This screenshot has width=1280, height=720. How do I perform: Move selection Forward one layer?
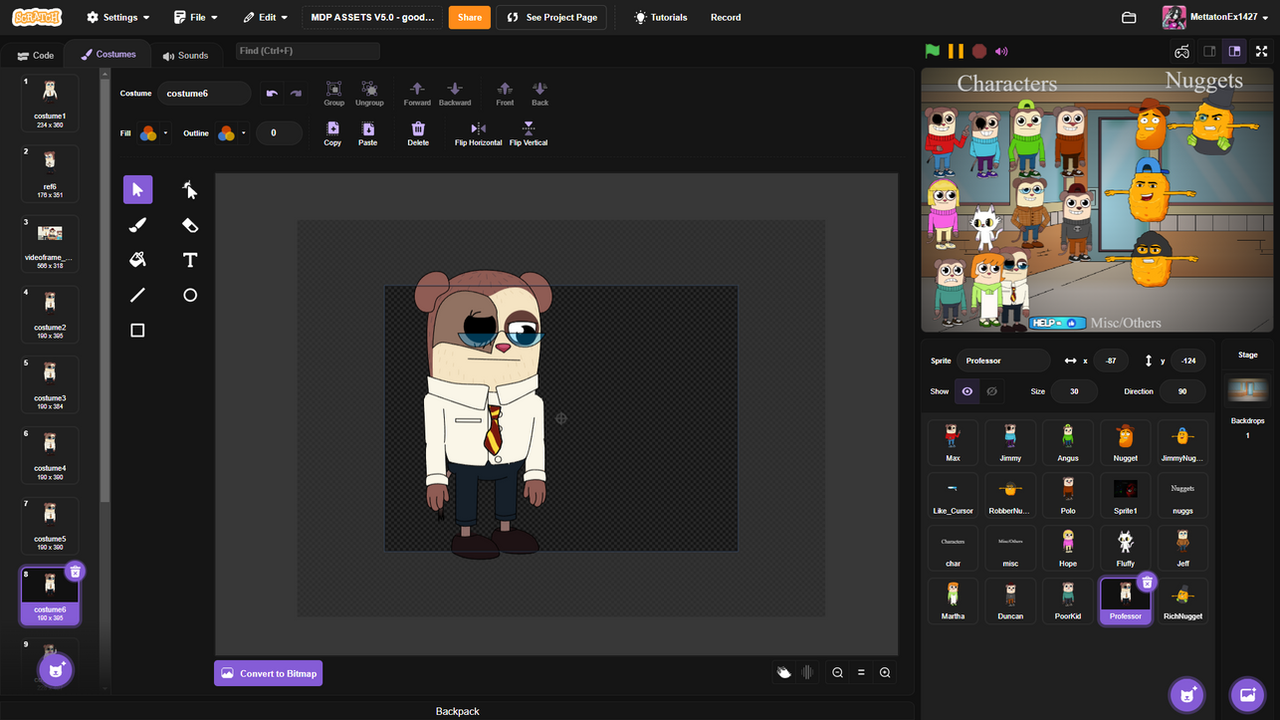tap(417, 93)
